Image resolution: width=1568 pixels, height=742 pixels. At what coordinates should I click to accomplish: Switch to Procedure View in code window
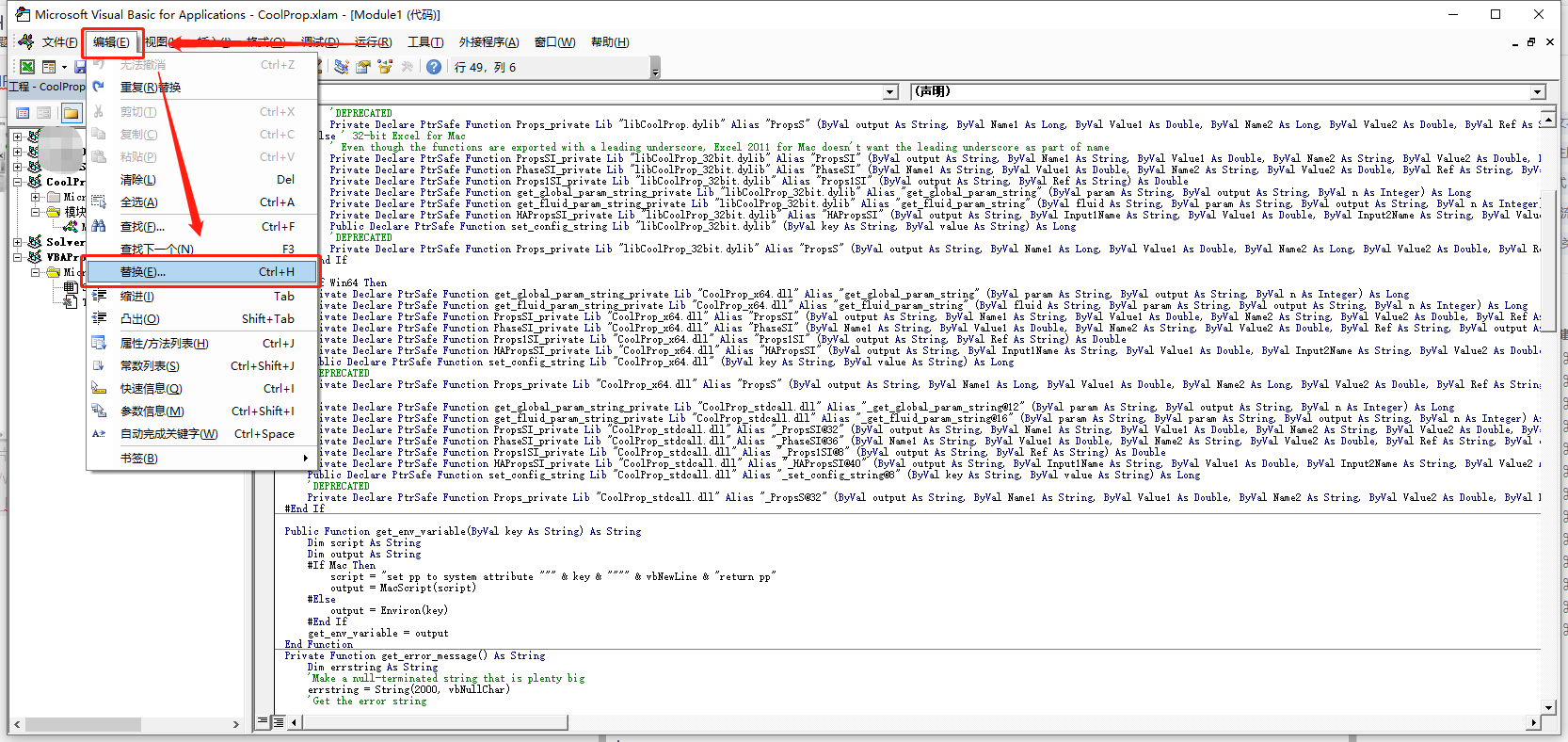point(264,722)
